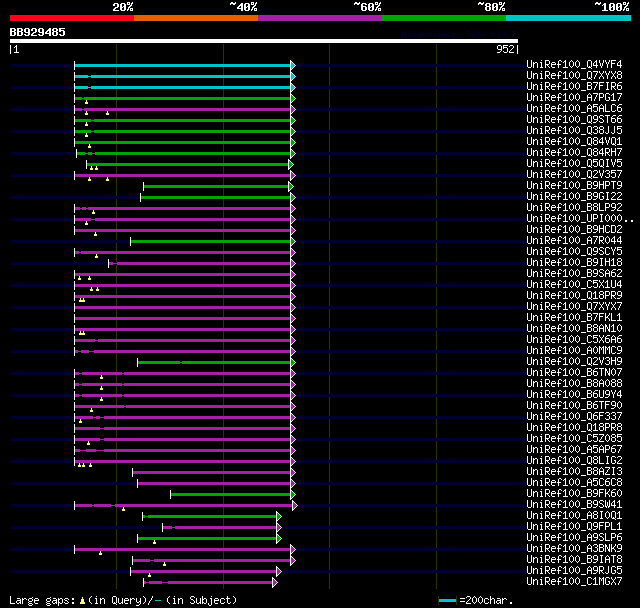Viewport: 640px width, 608px height.
Task: Click UniRef100_B9SA62 label
Action: (574, 274)
